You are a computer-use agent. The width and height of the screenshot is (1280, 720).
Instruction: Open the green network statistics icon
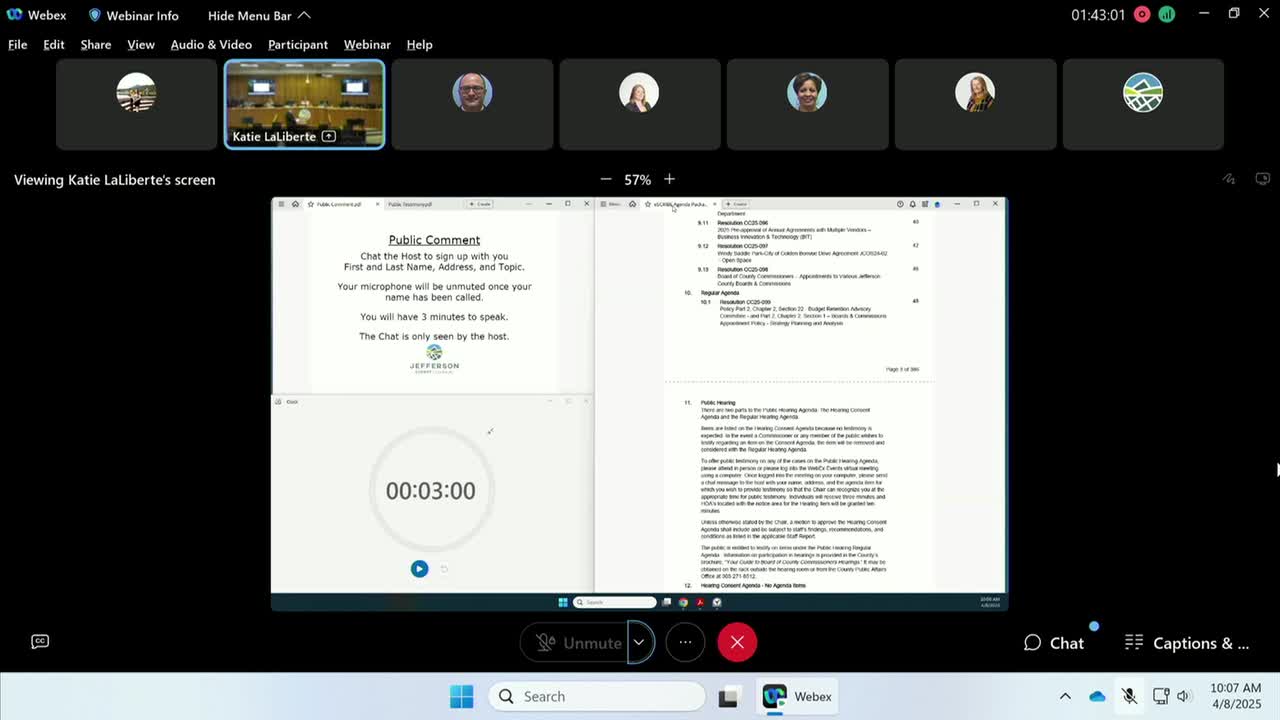click(1167, 15)
